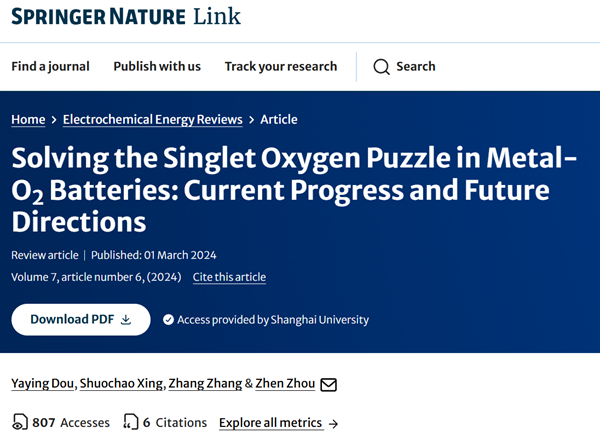The height and width of the screenshot is (445, 600).
Task: Click the email envelope icon beside Zhen Zhou
Action: pos(329,385)
